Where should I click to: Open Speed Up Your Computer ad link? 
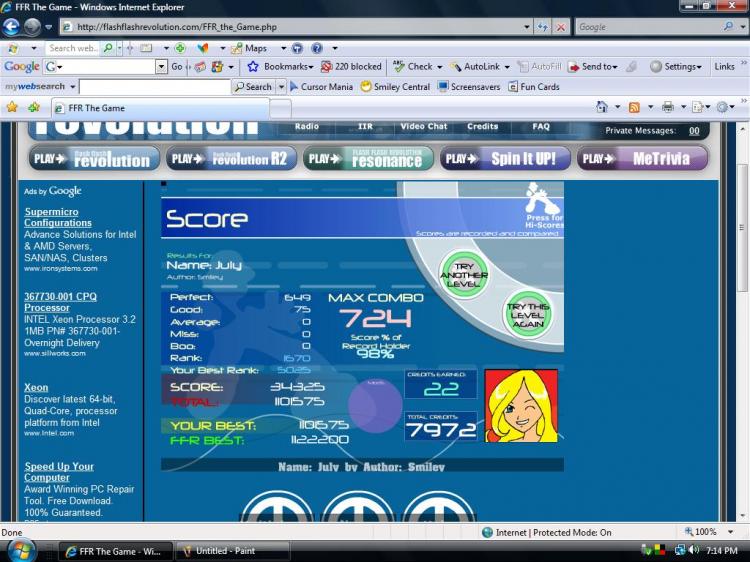pyautogui.click(x=59, y=472)
